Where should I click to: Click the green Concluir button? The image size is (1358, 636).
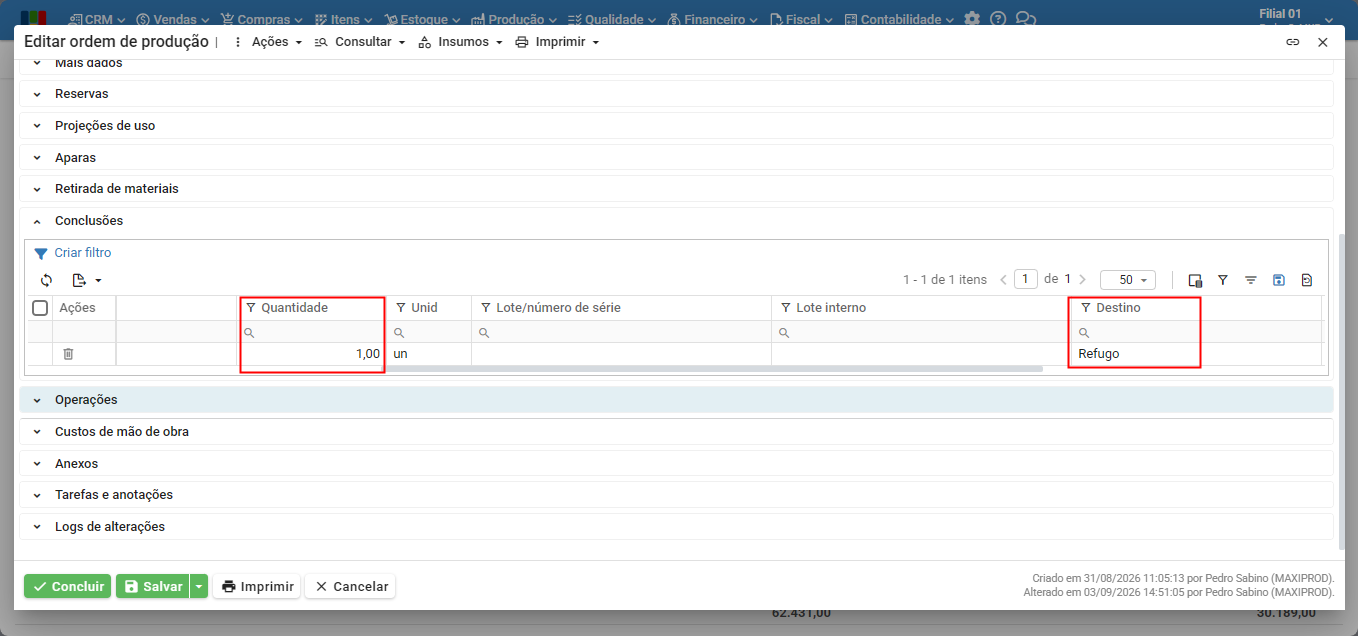click(x=67, y=587)
